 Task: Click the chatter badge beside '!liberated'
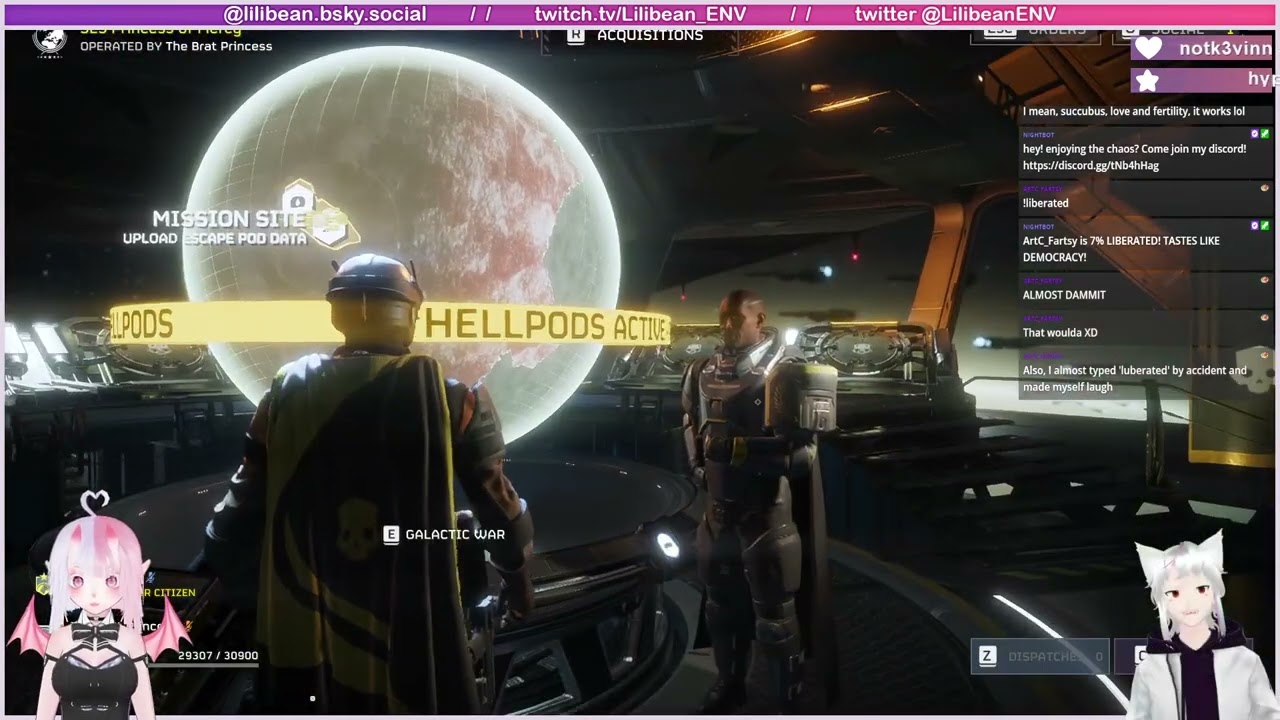point(1264,188)
